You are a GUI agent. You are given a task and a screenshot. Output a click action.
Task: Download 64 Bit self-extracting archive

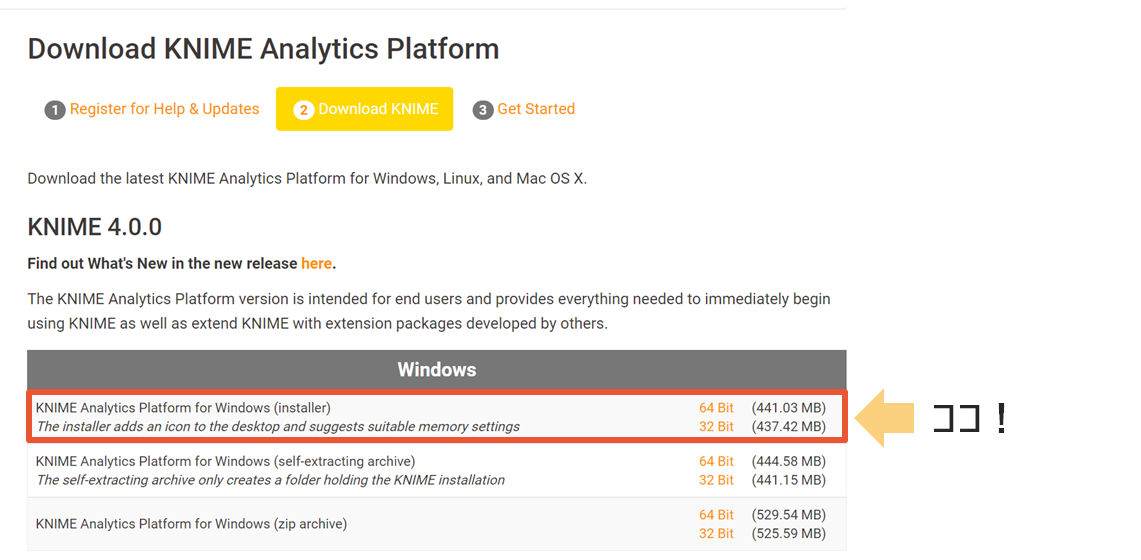coord(716,461)
